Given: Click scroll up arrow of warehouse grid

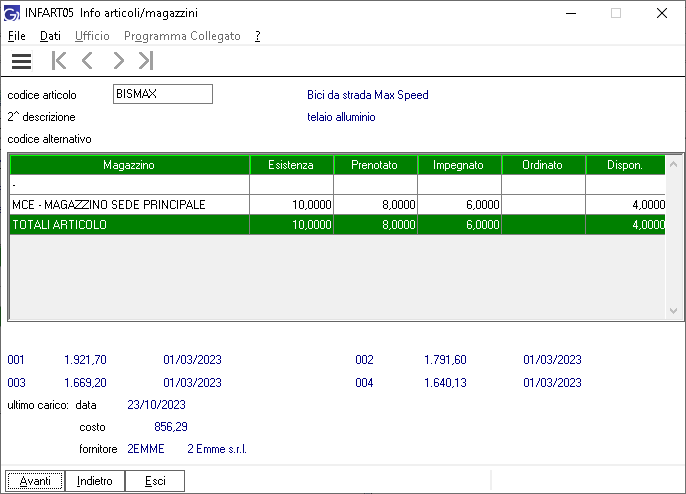Looking at the screenshot, I should pos(673,165).
